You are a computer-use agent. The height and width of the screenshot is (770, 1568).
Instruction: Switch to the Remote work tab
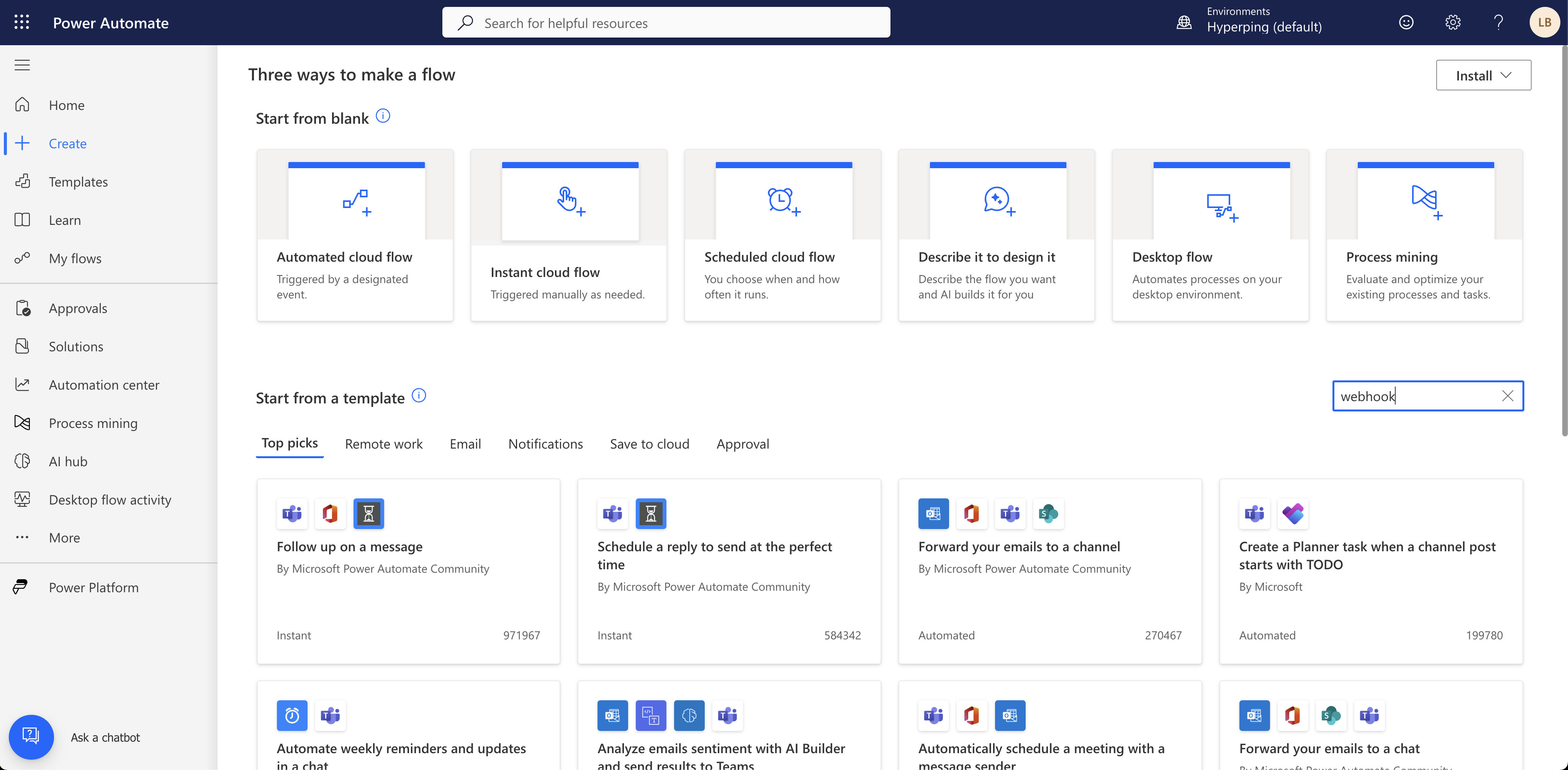click(383, 444)
